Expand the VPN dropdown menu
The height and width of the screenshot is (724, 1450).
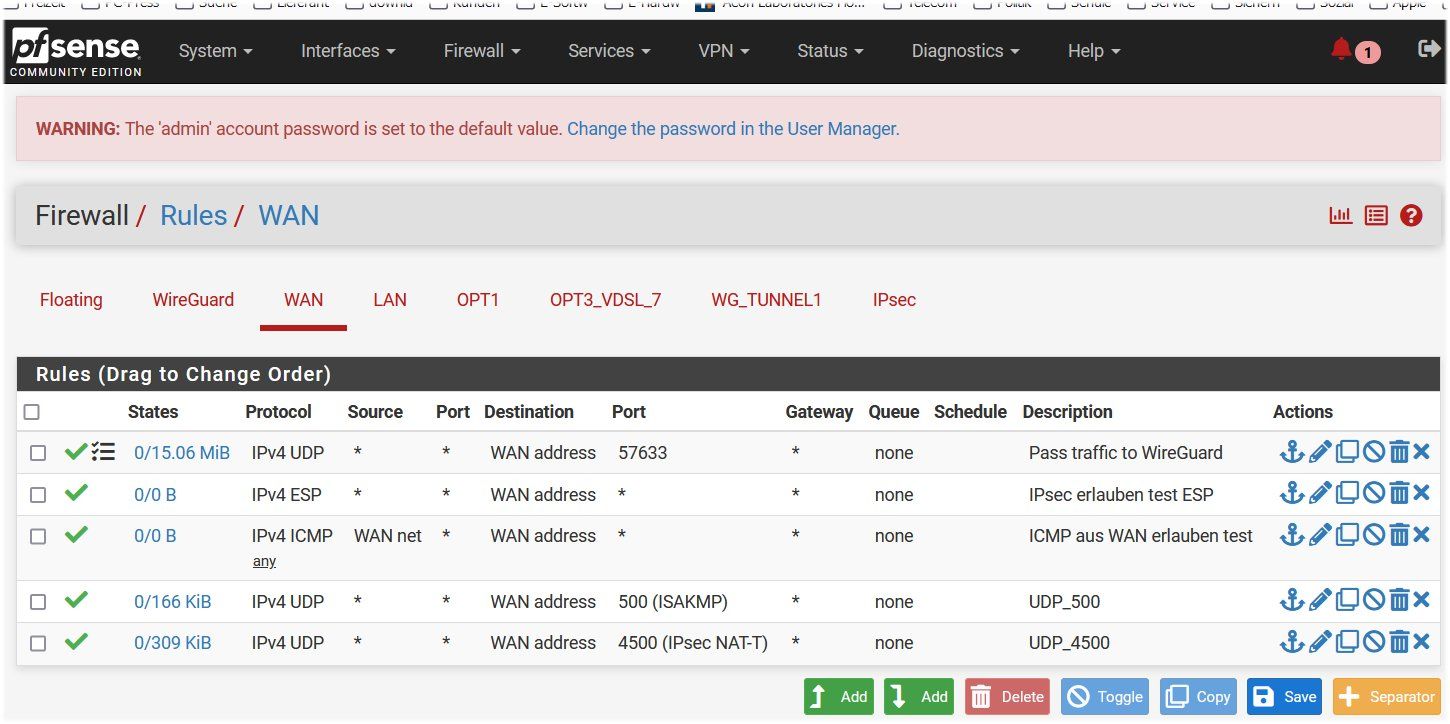pos(724,51)
